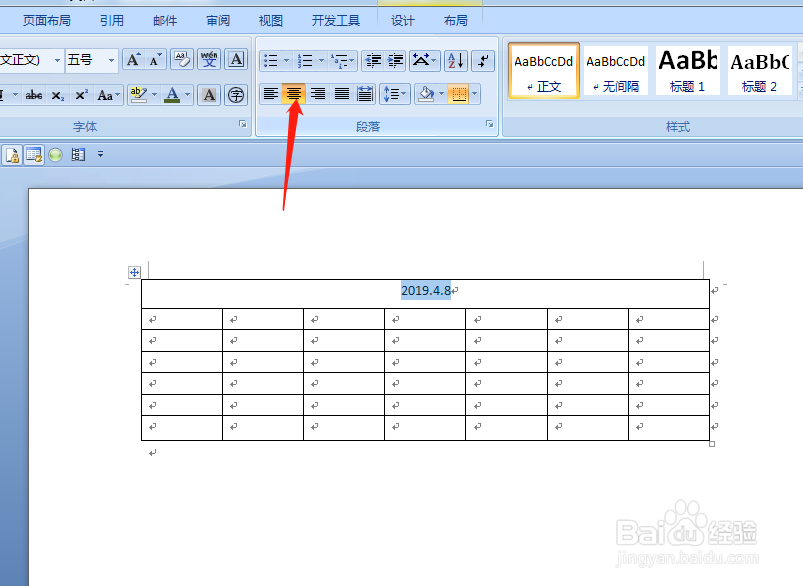Click the selected text 2019.4.8

click(x=426, y=290)
